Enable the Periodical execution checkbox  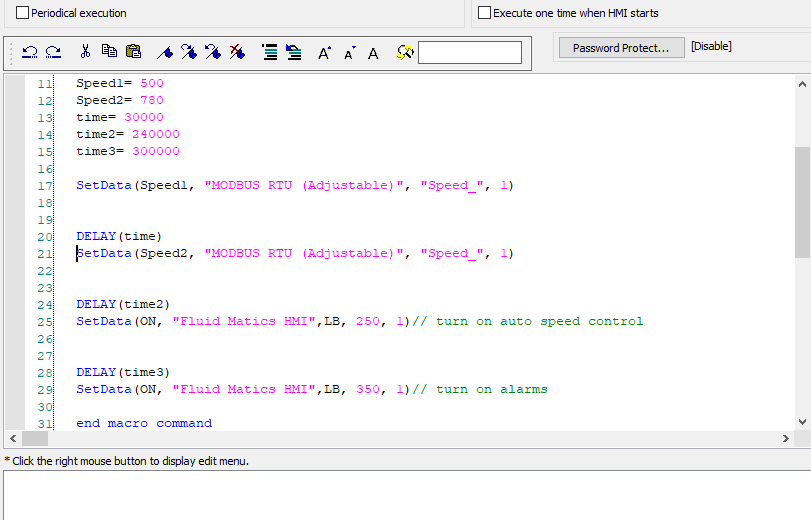[x=23, y=13]
